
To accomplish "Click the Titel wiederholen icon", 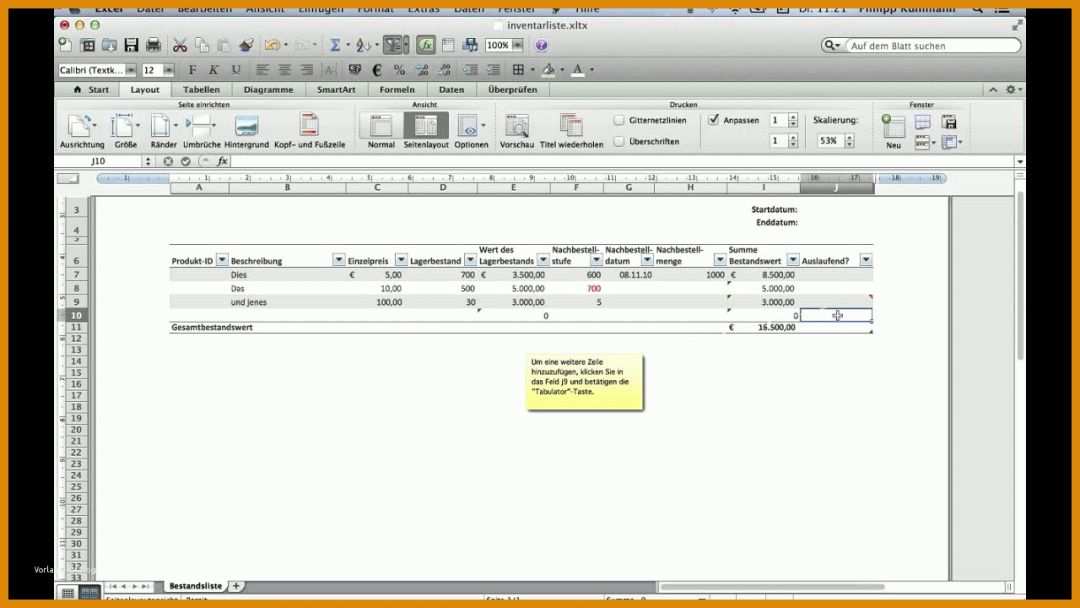I will click(570, 125).
